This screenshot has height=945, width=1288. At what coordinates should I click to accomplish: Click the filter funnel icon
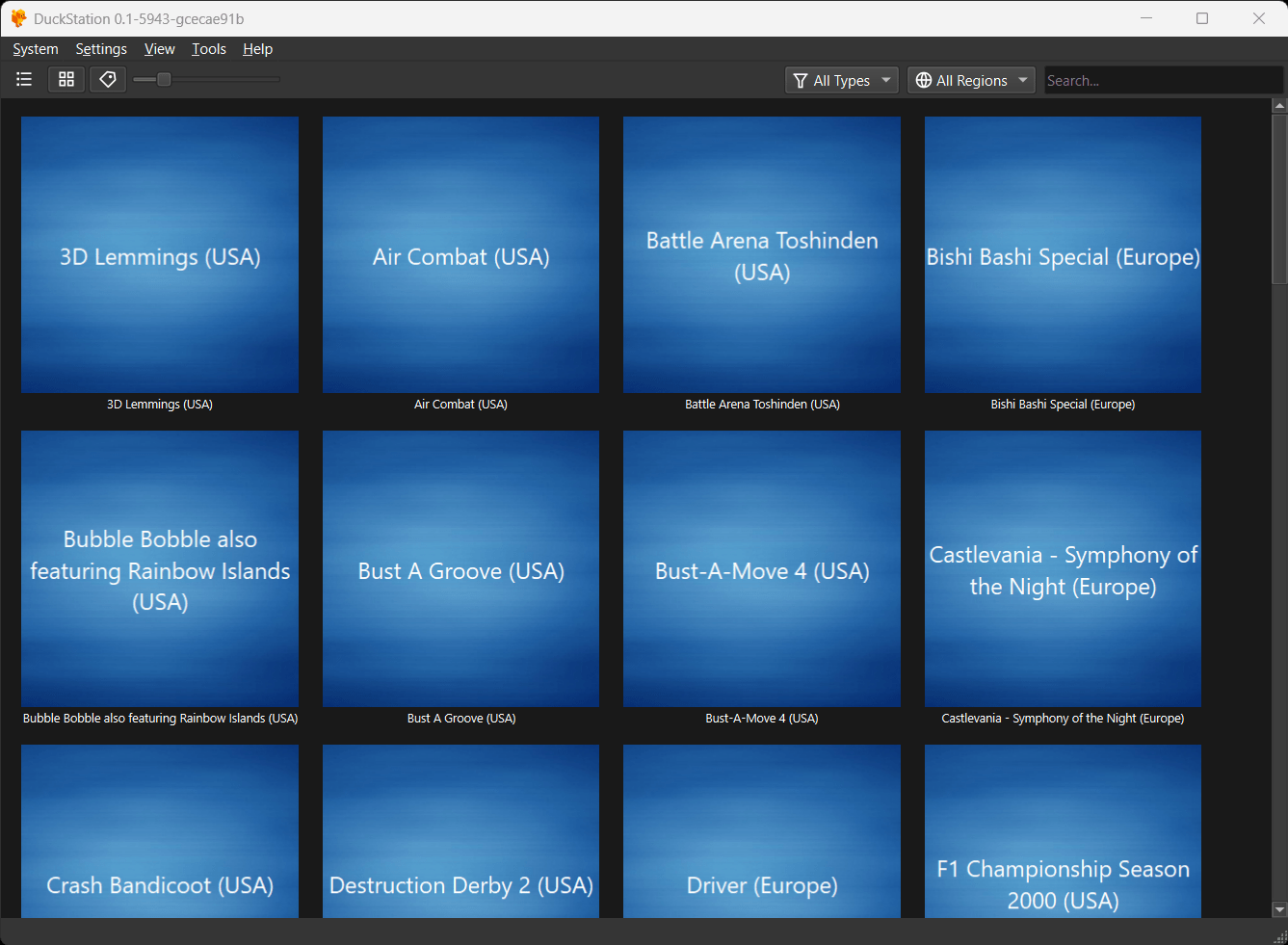pos(800,81)
